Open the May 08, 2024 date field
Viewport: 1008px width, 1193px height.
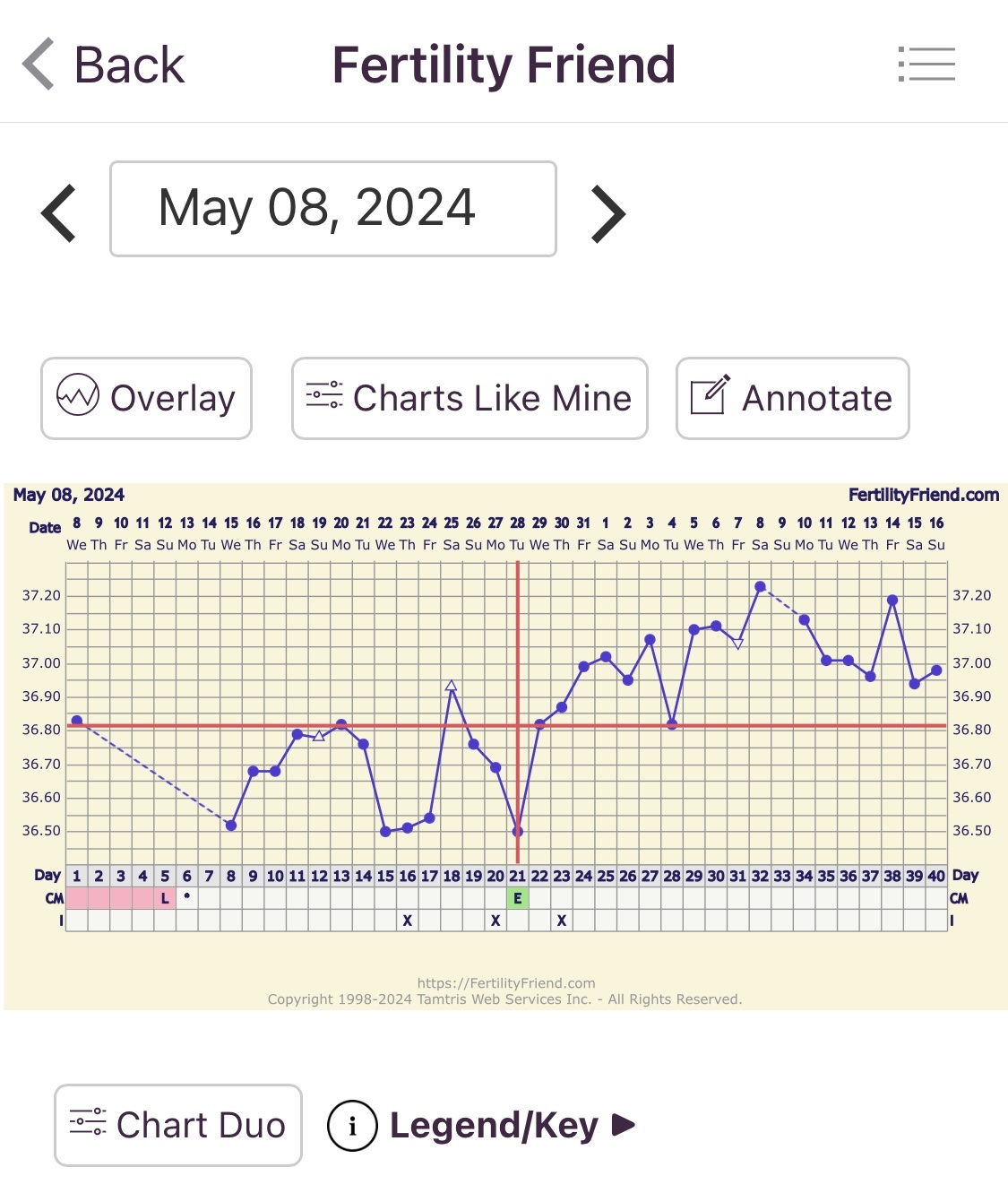(333, 209)
